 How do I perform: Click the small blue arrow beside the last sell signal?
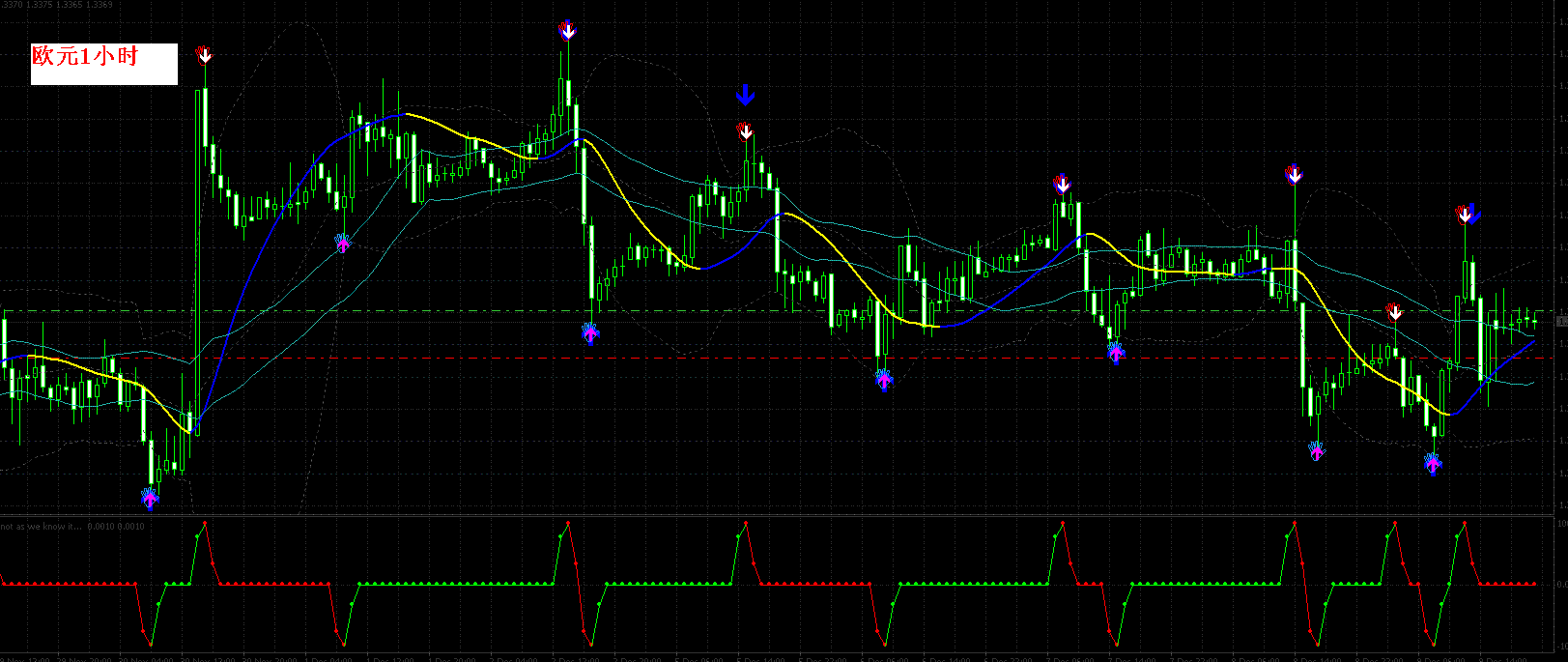[1474, 214]
